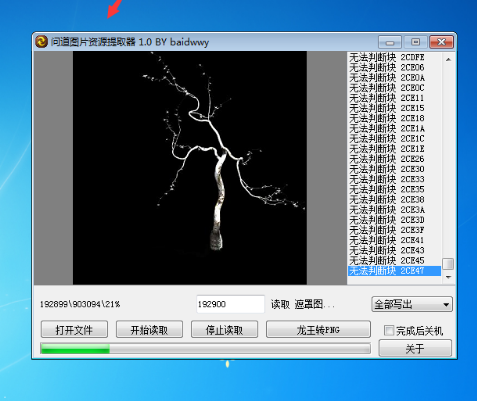
Task: Open the 关于 about button
Action: tap(415, 349)
